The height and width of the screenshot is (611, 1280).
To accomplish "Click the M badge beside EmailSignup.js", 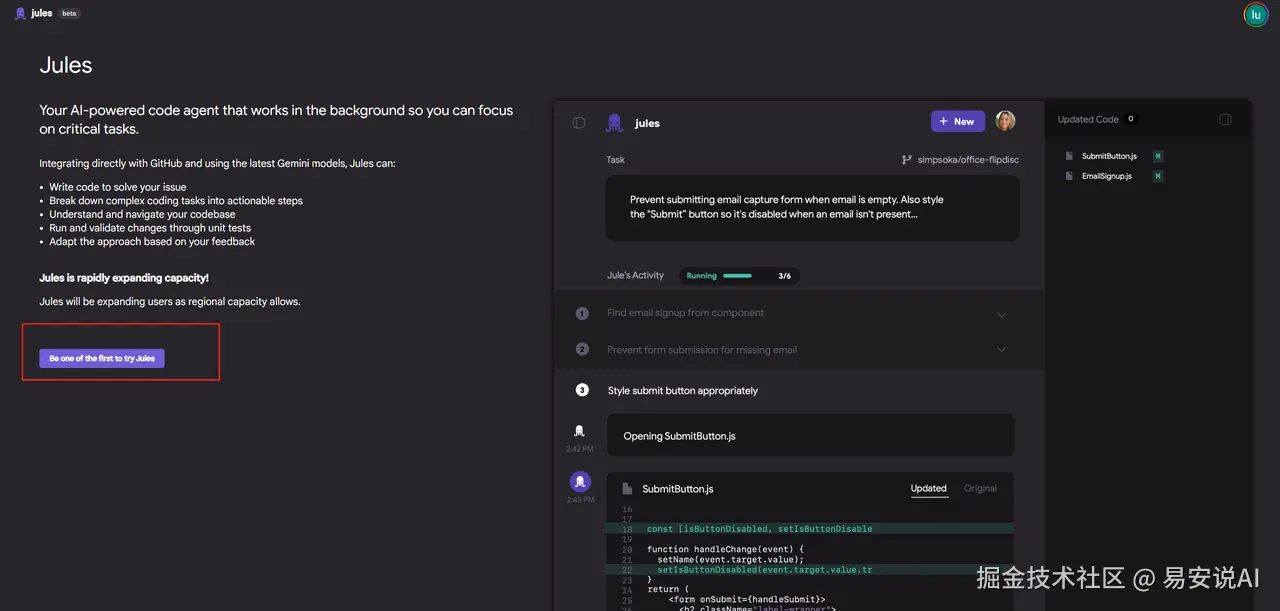I will coord(1158,177).
